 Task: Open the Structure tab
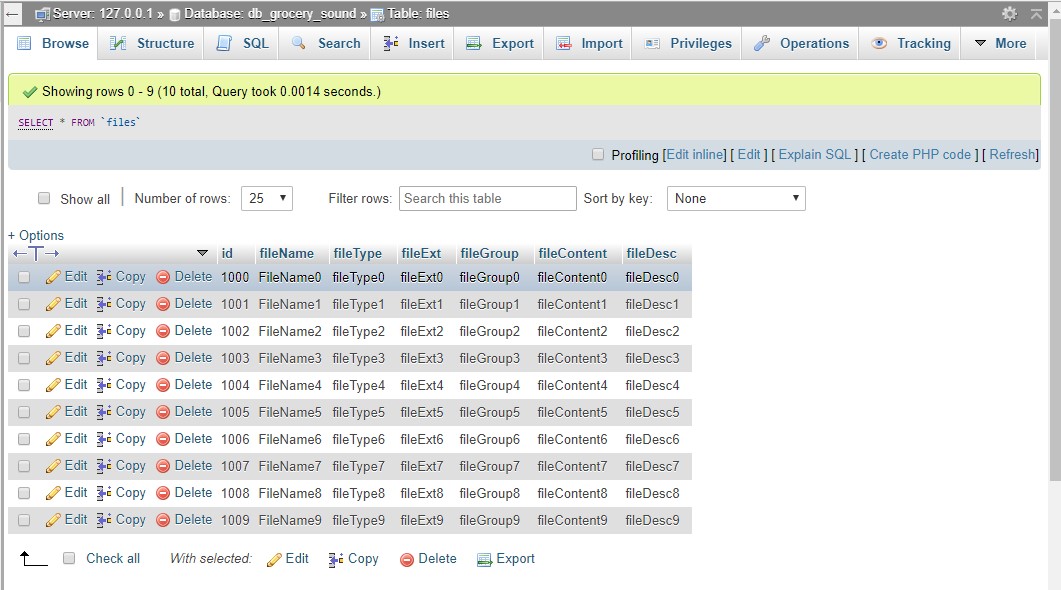(152, 43)
